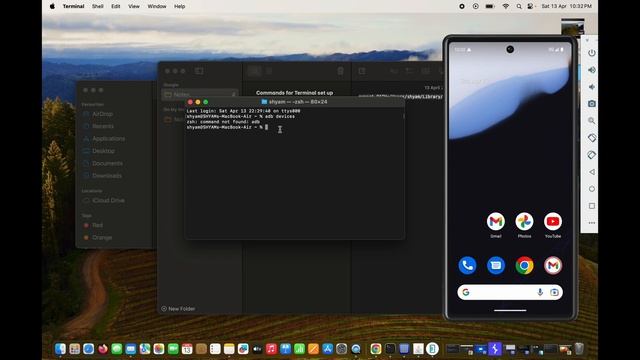Screen dimensions: 640x360
Task: Select the Orange tag in Finder sidebar
Action: 102,237
